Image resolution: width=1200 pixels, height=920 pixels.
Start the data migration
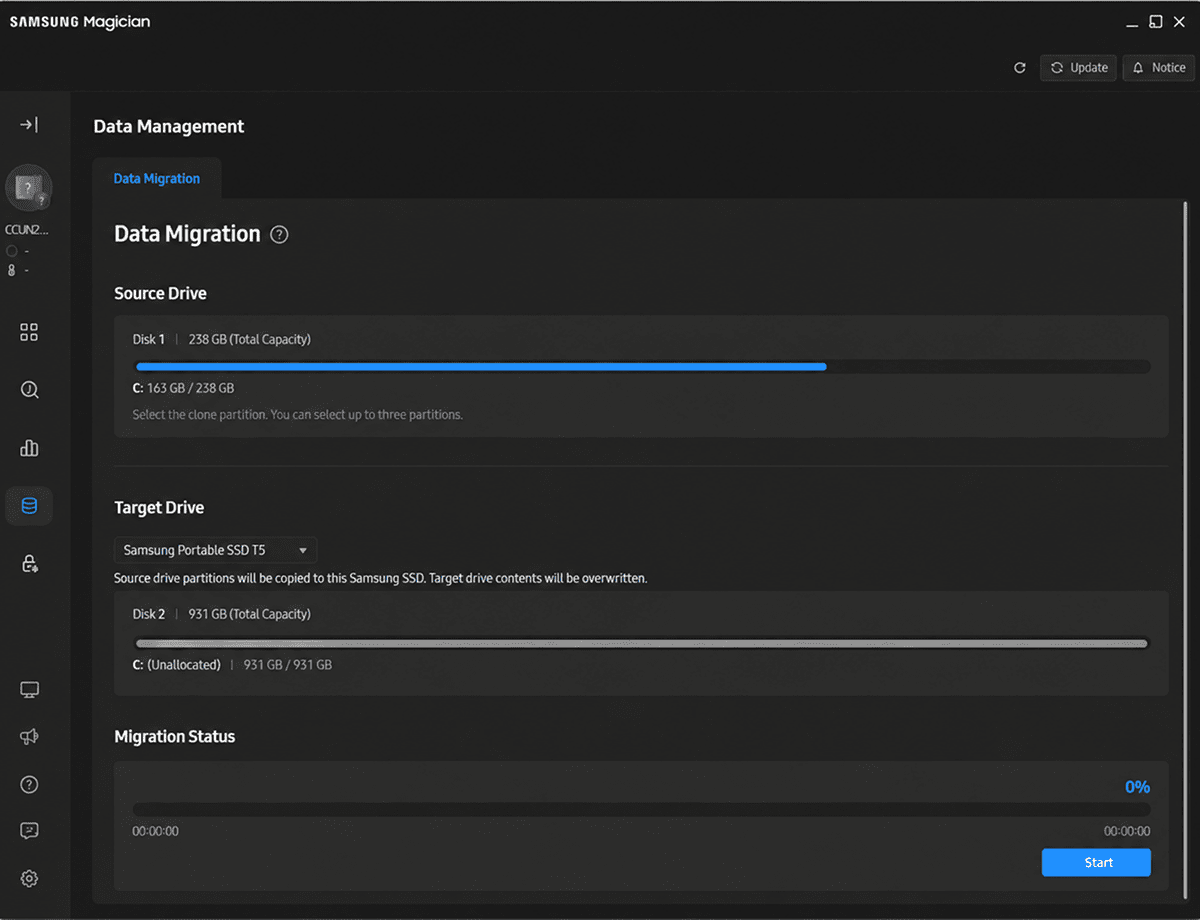click(1096, 863)
